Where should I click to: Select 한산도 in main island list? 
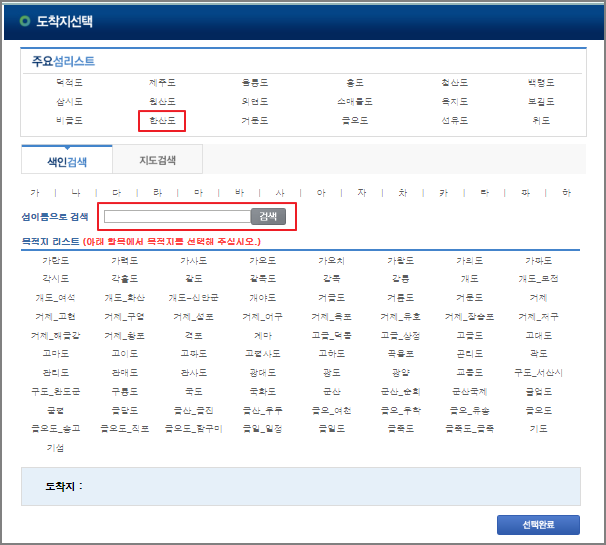click(x=162, y=121)
